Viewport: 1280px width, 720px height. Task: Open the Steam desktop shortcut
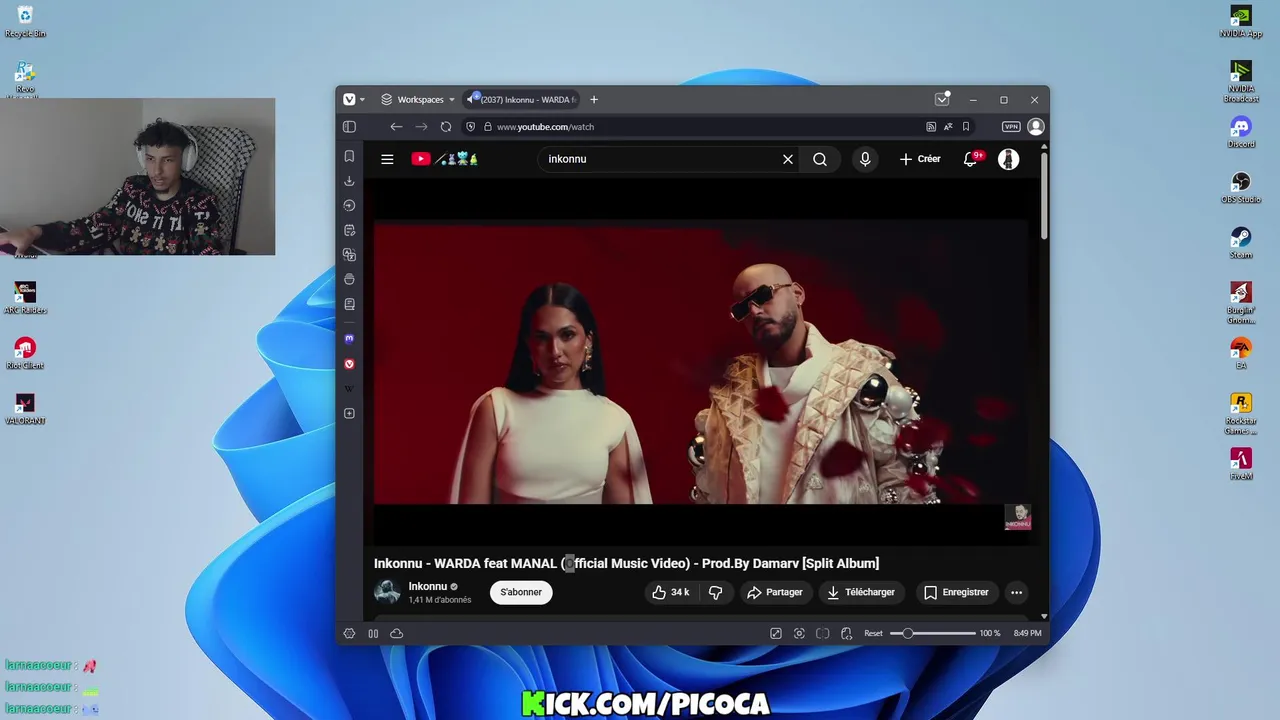pos(1241,242)
